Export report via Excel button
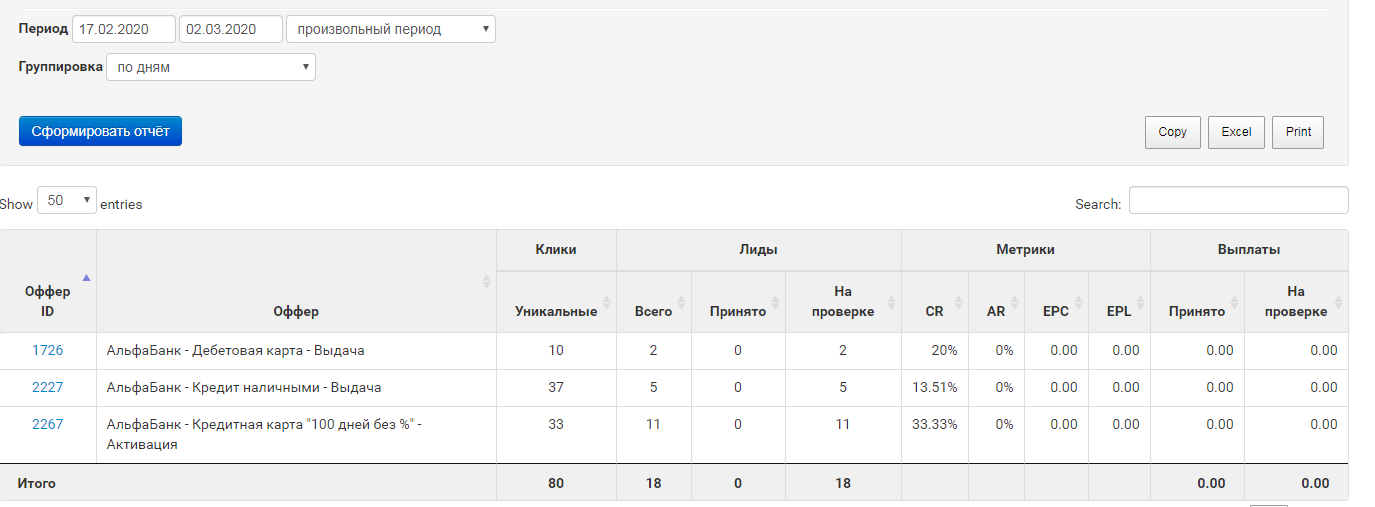 (1236, 132)
